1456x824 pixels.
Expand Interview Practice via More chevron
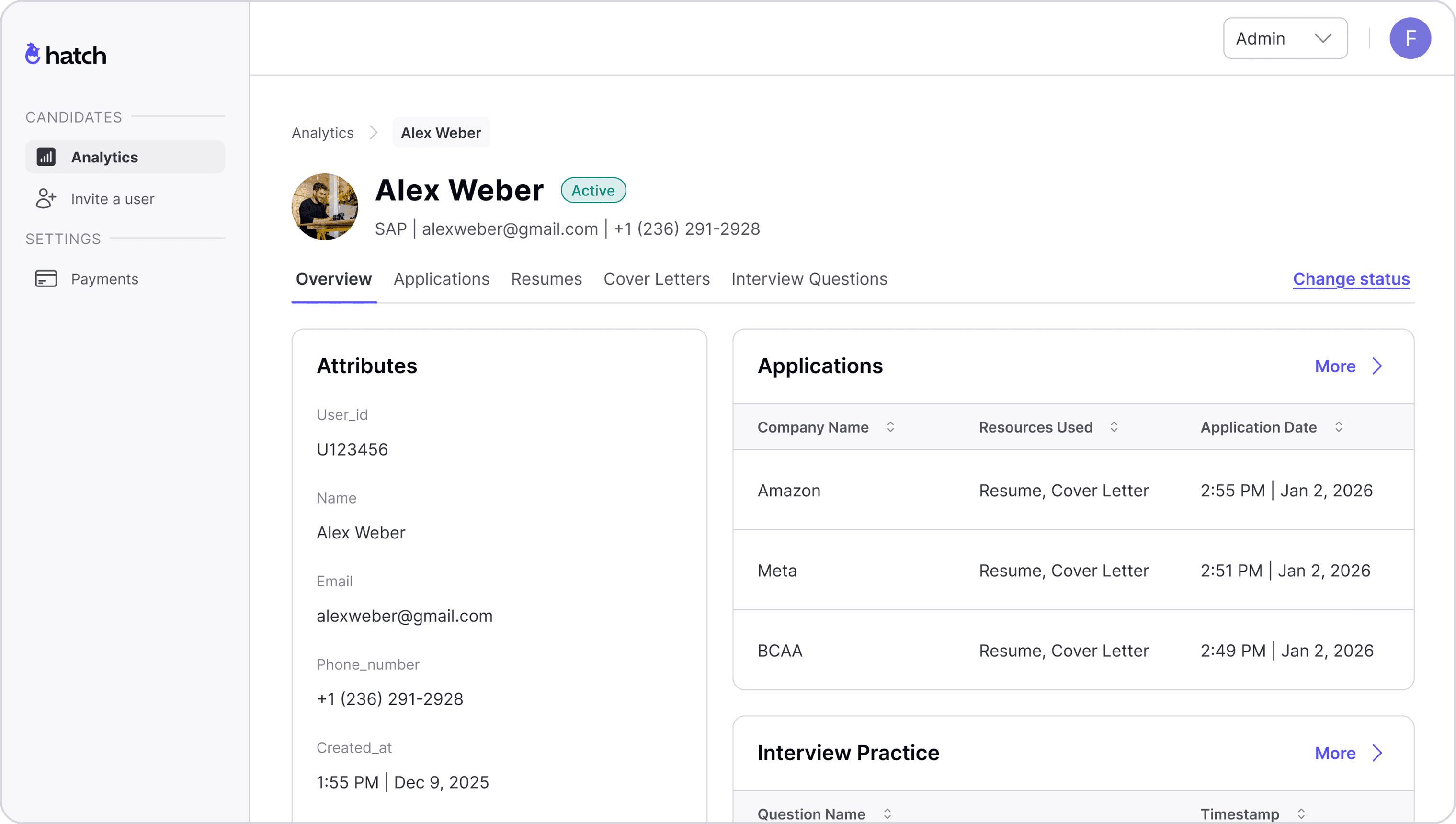tap(1377, 753)
